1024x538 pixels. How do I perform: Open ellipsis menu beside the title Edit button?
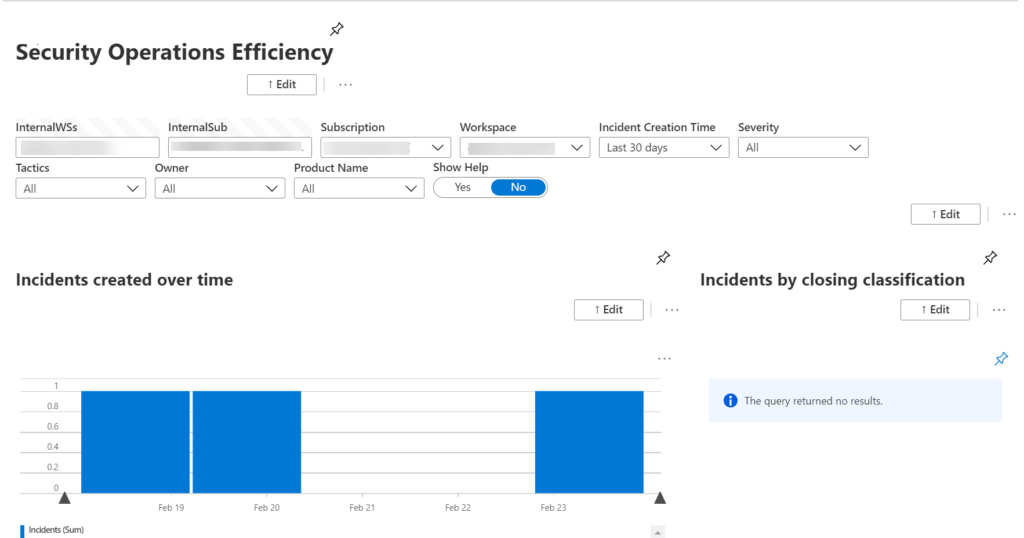pos(345,84)
